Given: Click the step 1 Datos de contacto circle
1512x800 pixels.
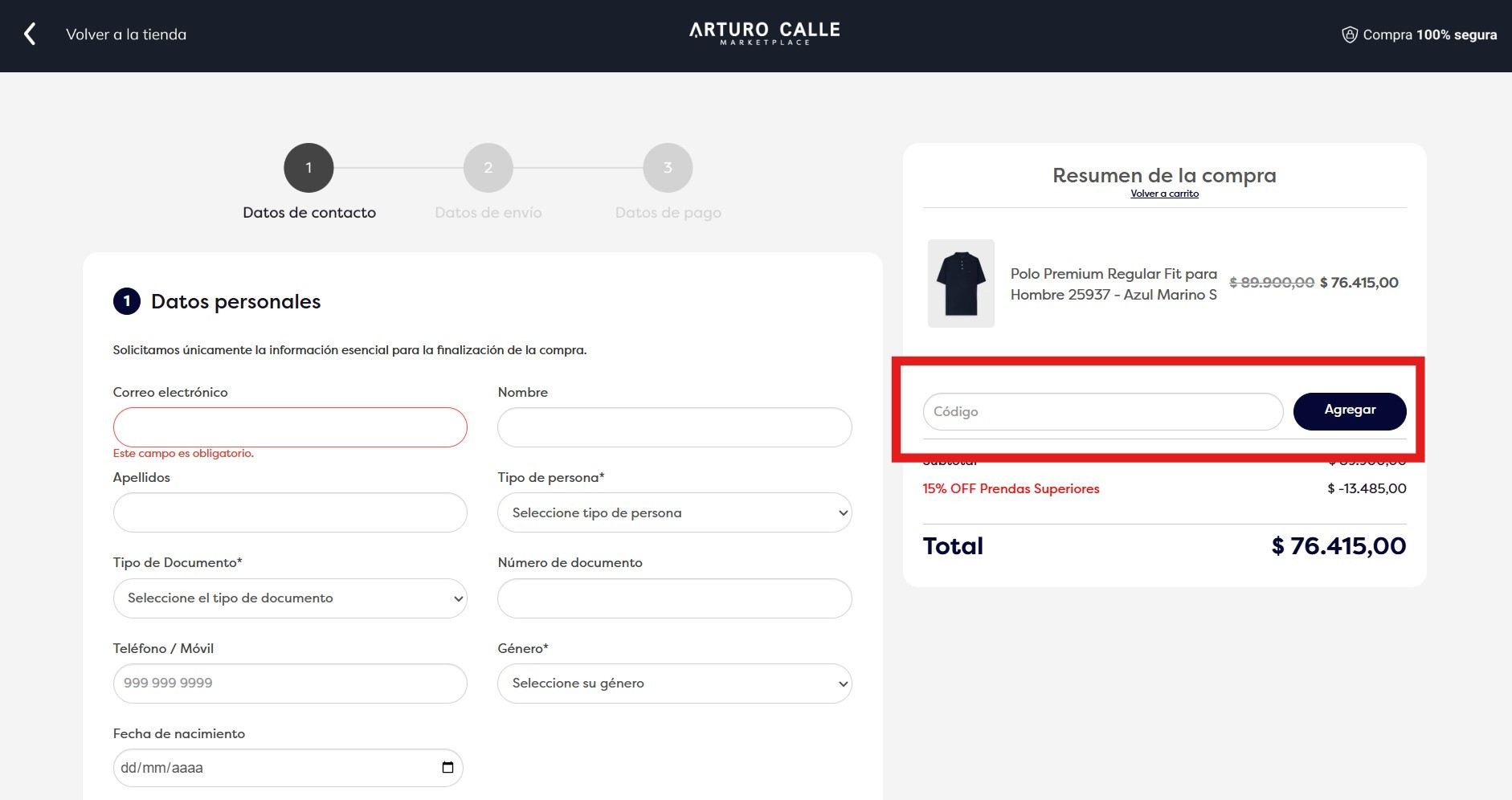Looking at the screenshot, I should pyautogui.click(x=309, y=168).
